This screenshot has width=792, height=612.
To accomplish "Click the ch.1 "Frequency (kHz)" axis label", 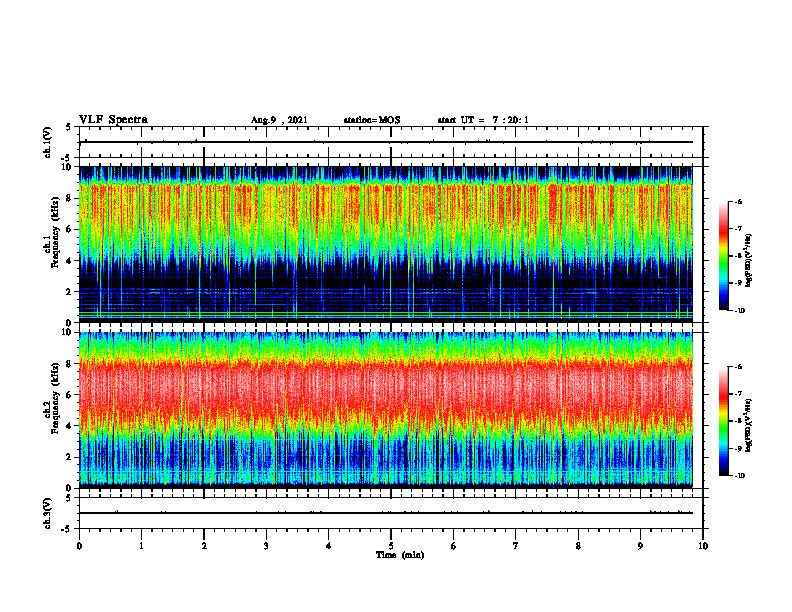I will [x=54, y=232].
